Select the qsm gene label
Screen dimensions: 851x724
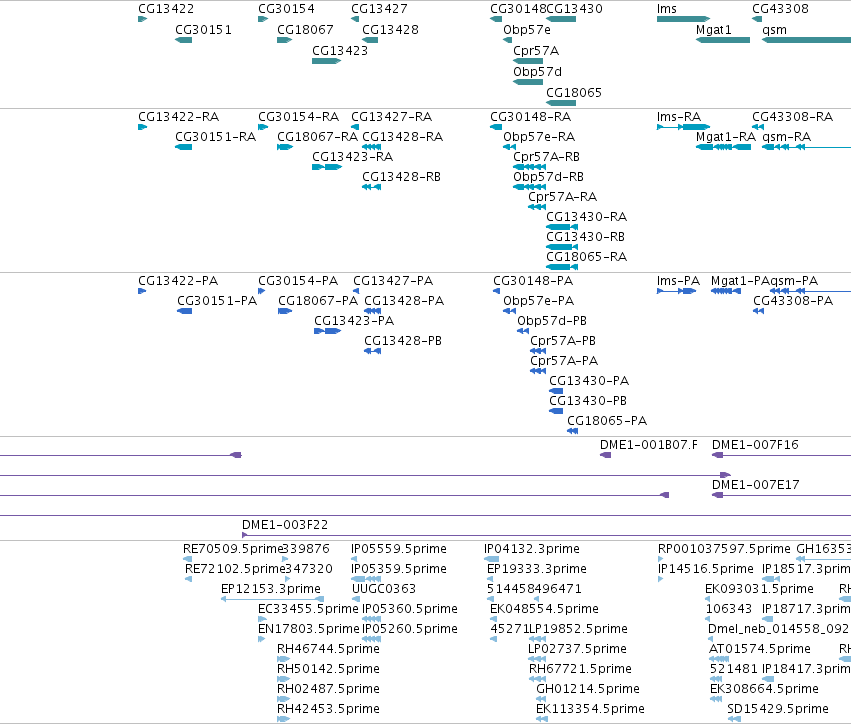[774, 30]
